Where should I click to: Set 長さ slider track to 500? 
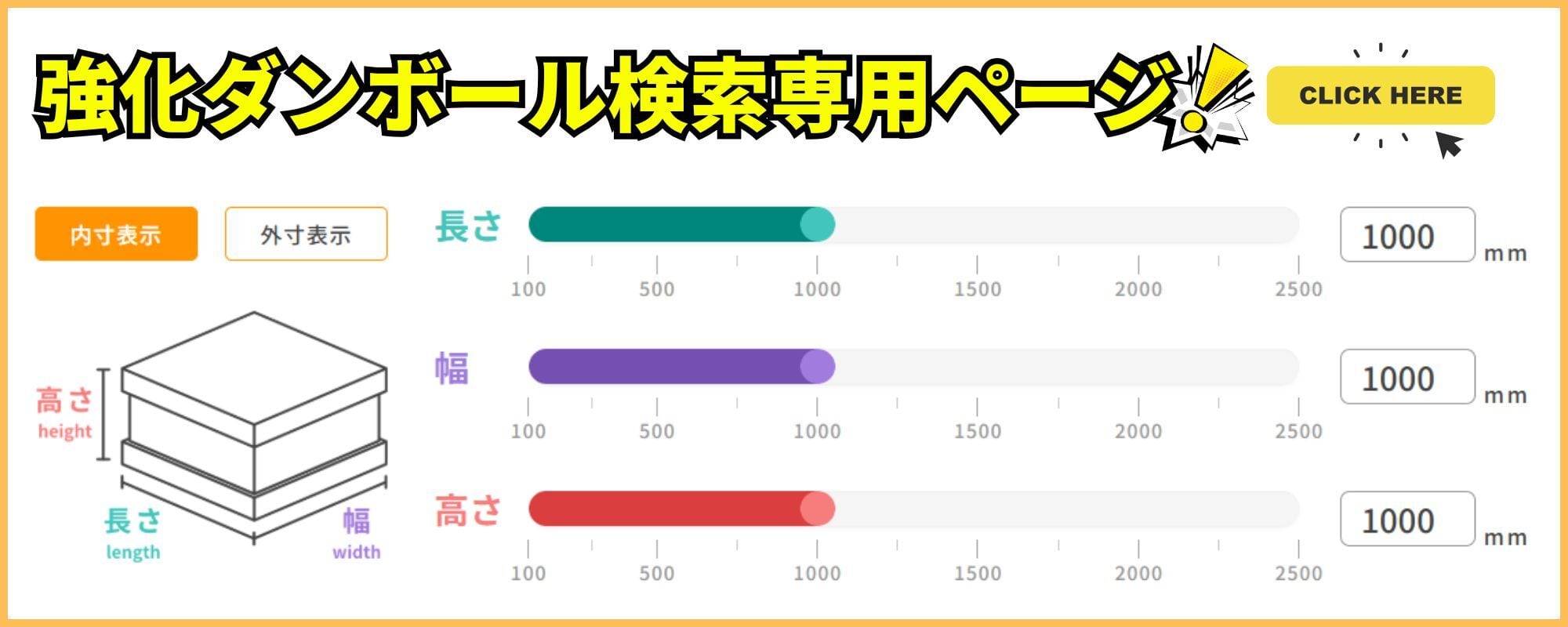(x=657, y=225)
